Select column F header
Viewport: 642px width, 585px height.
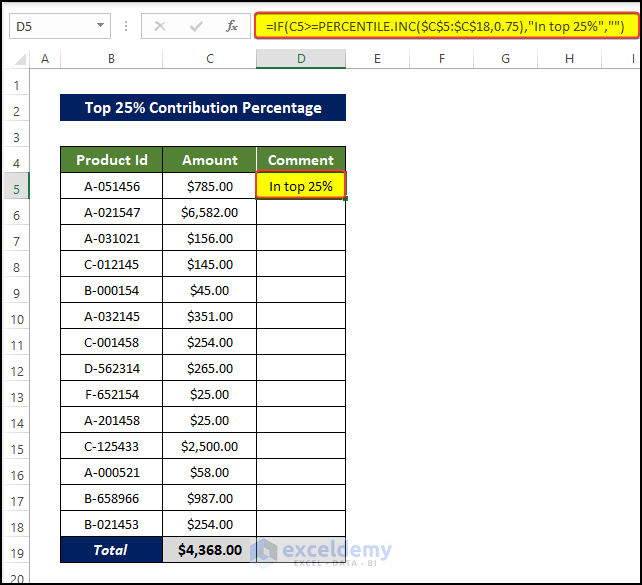442,59
